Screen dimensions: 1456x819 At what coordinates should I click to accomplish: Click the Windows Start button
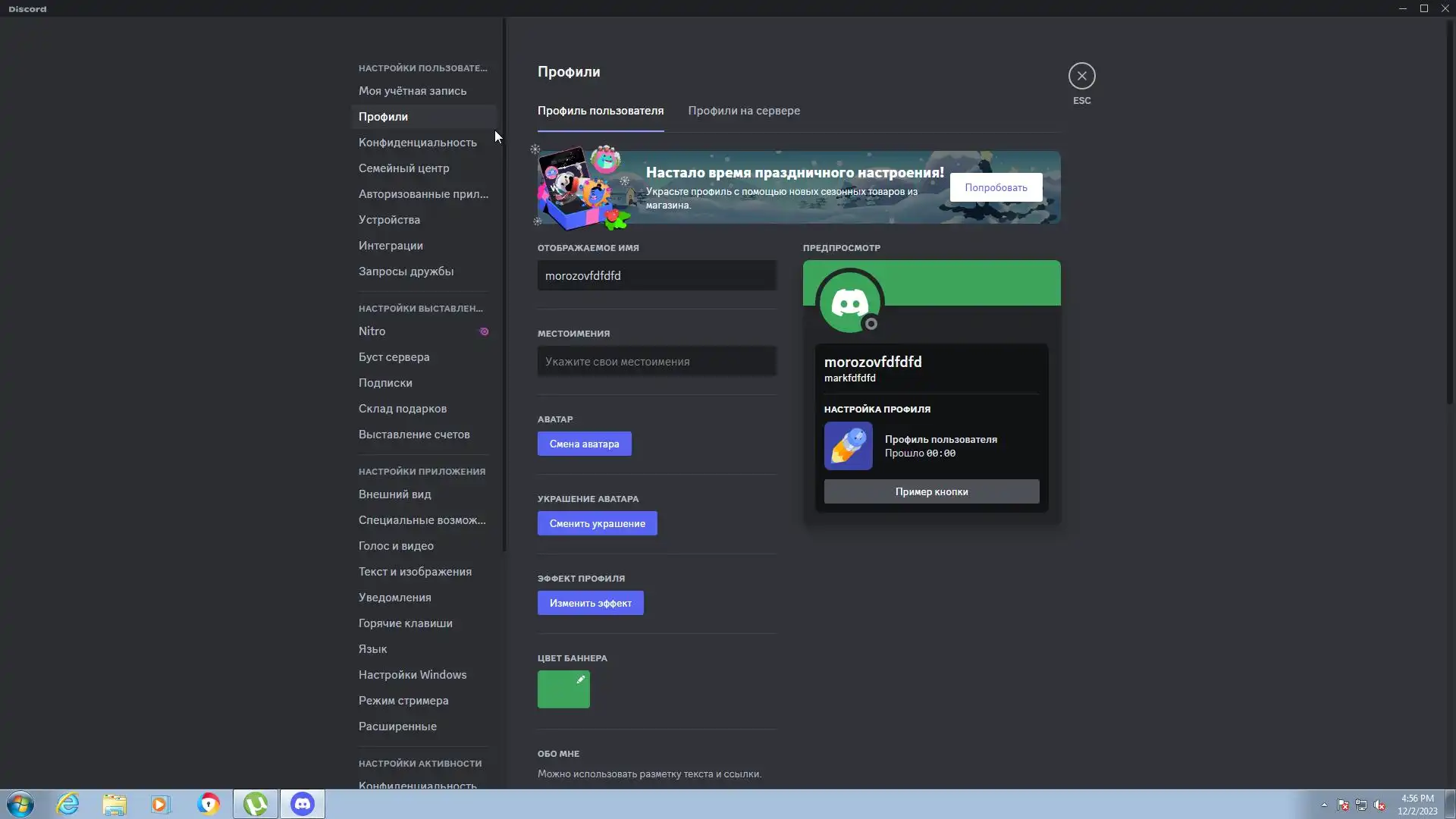(x=20, y=804)
